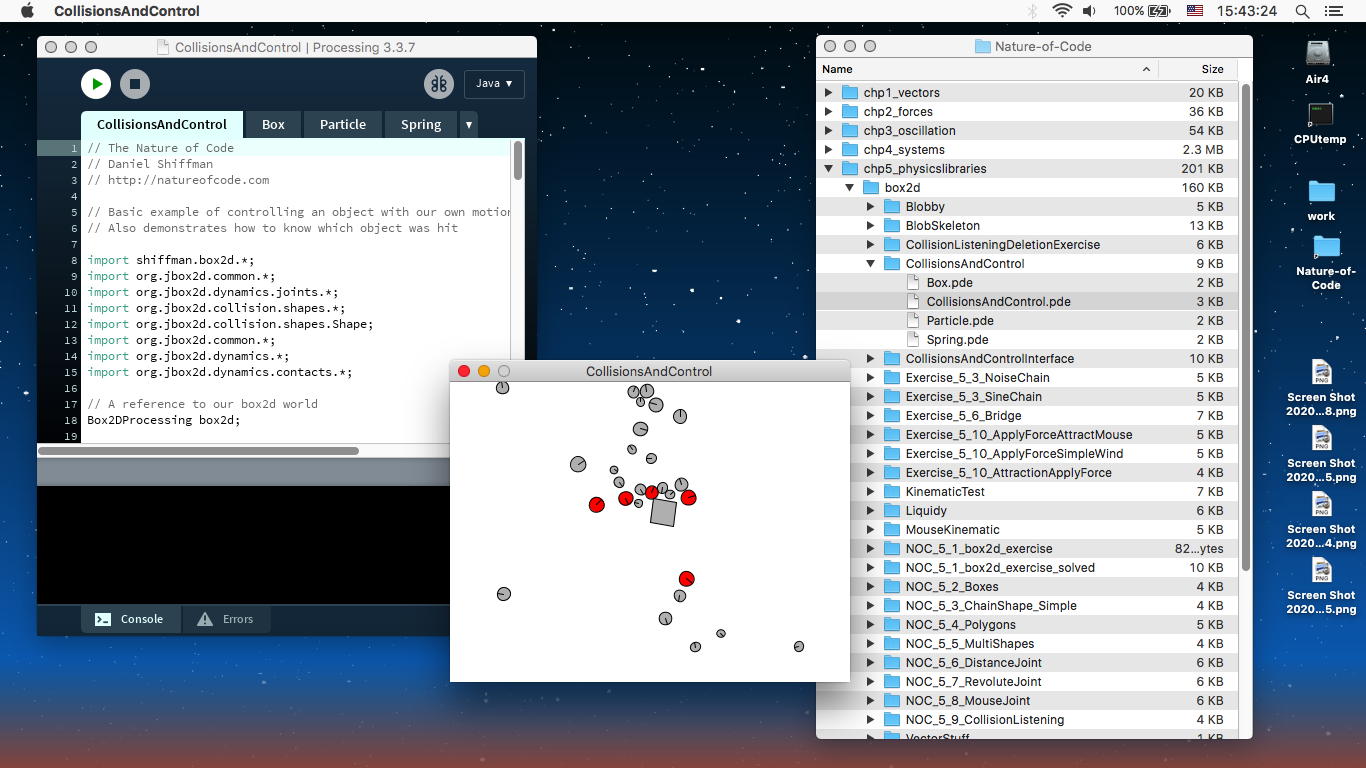
Task: Open the Bluetooth menu bar icon
Action: (1032, 11)
